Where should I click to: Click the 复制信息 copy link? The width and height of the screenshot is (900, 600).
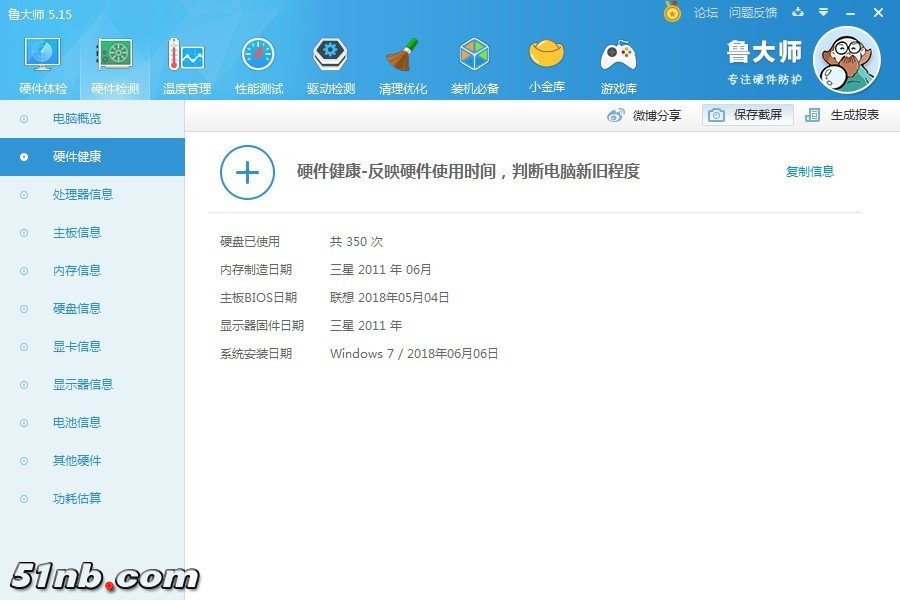pyautogui.click(x=809, y=172)
